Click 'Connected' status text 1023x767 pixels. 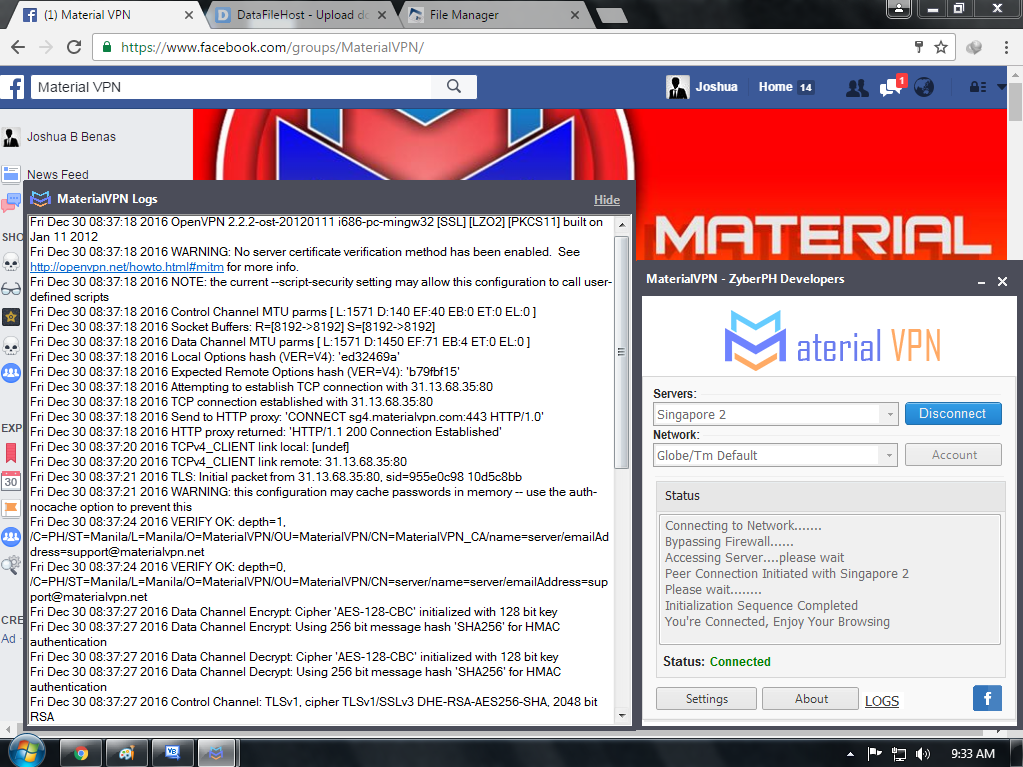(x=740, y=661)
